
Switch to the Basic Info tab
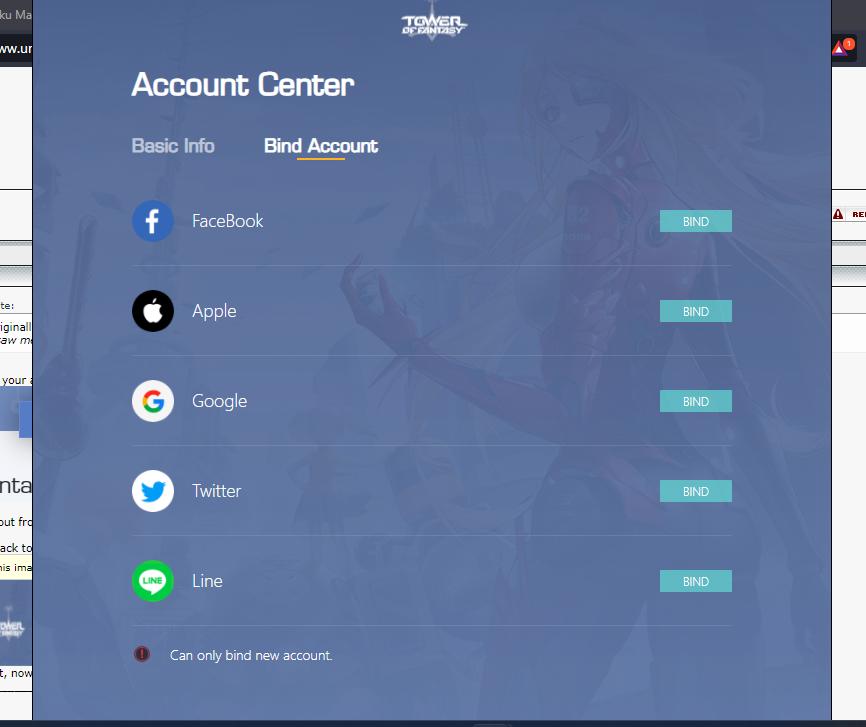point(173,146)
